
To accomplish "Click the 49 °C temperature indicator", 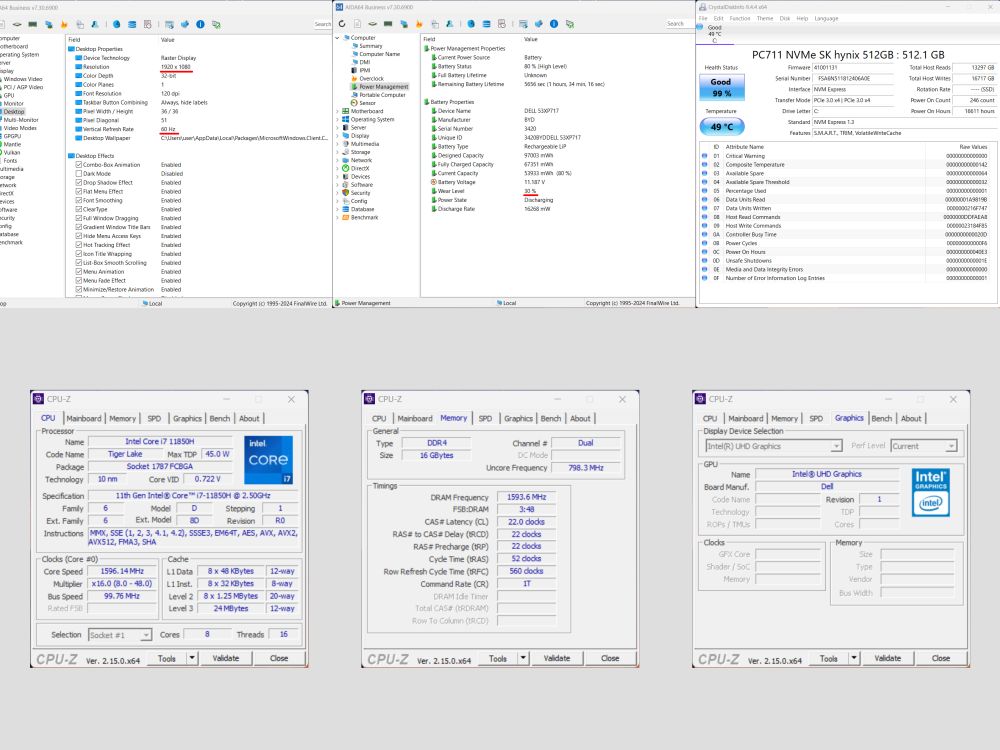I will [720, 127].
